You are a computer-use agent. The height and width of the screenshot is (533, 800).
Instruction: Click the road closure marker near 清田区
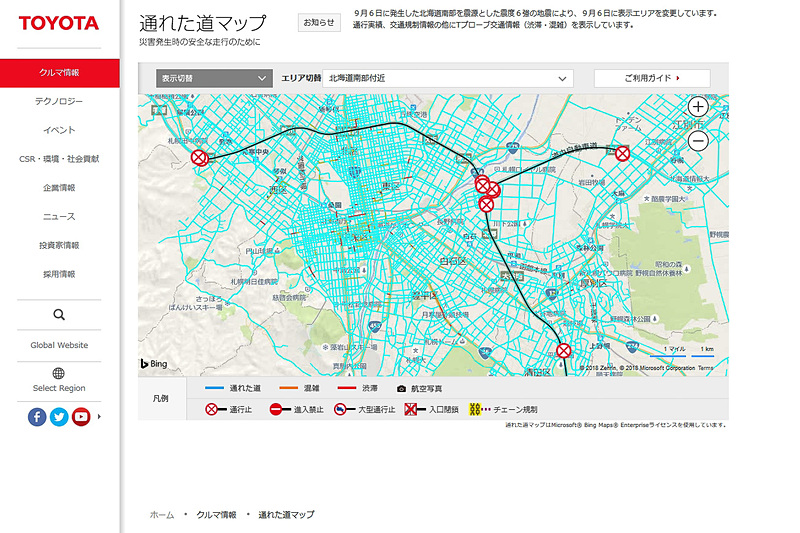pyautogui.click(x=563, y=351)
